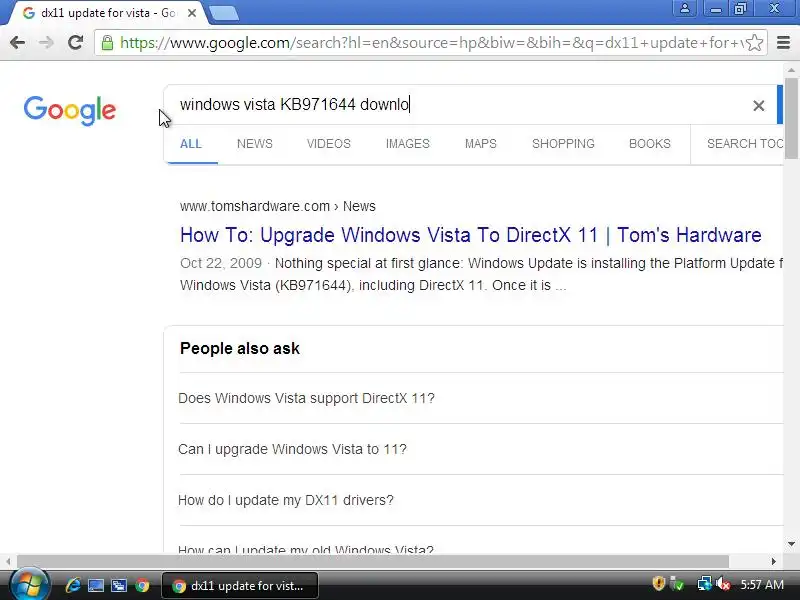Viewport: 800px width, 600px height.
Task: Click the horizontal scrollbar left arrow
Action: click(8, 561)
